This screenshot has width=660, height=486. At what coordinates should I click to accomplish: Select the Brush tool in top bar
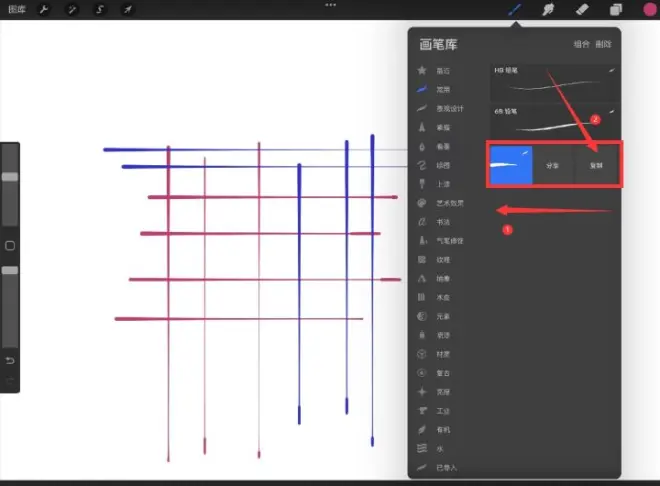coord(514,9)
